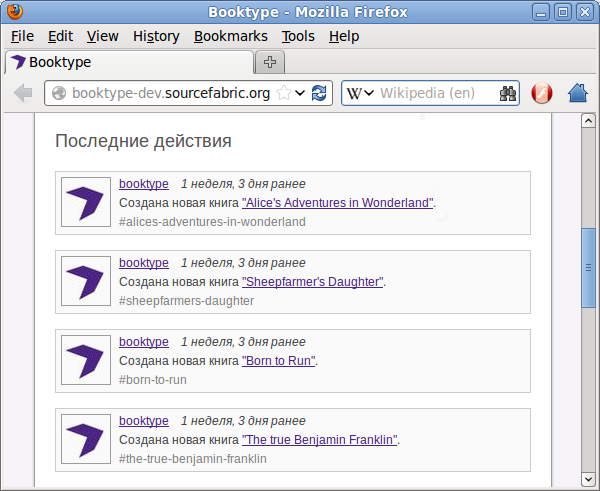
Task: Open the URL history dropdown arrow
Action: click(300, 93)
